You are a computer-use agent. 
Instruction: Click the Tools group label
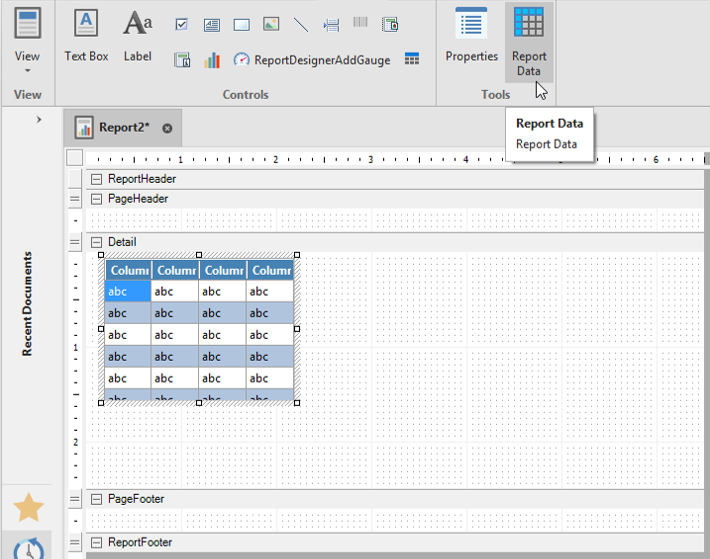pos(495,95)
